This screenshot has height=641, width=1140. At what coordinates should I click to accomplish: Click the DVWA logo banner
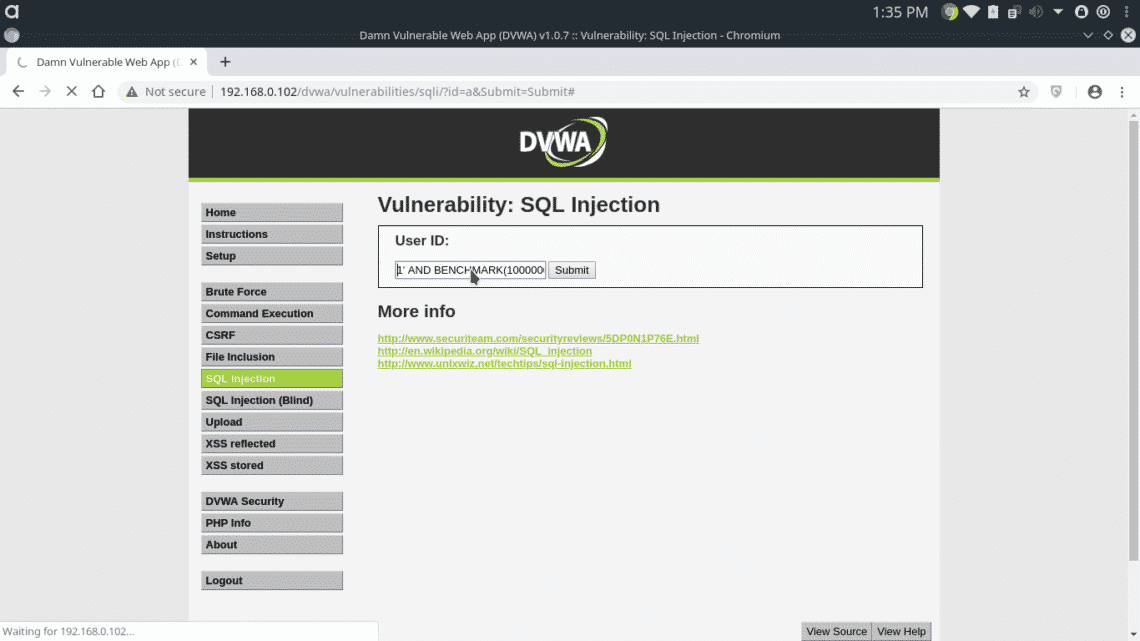tap(563, 142)
